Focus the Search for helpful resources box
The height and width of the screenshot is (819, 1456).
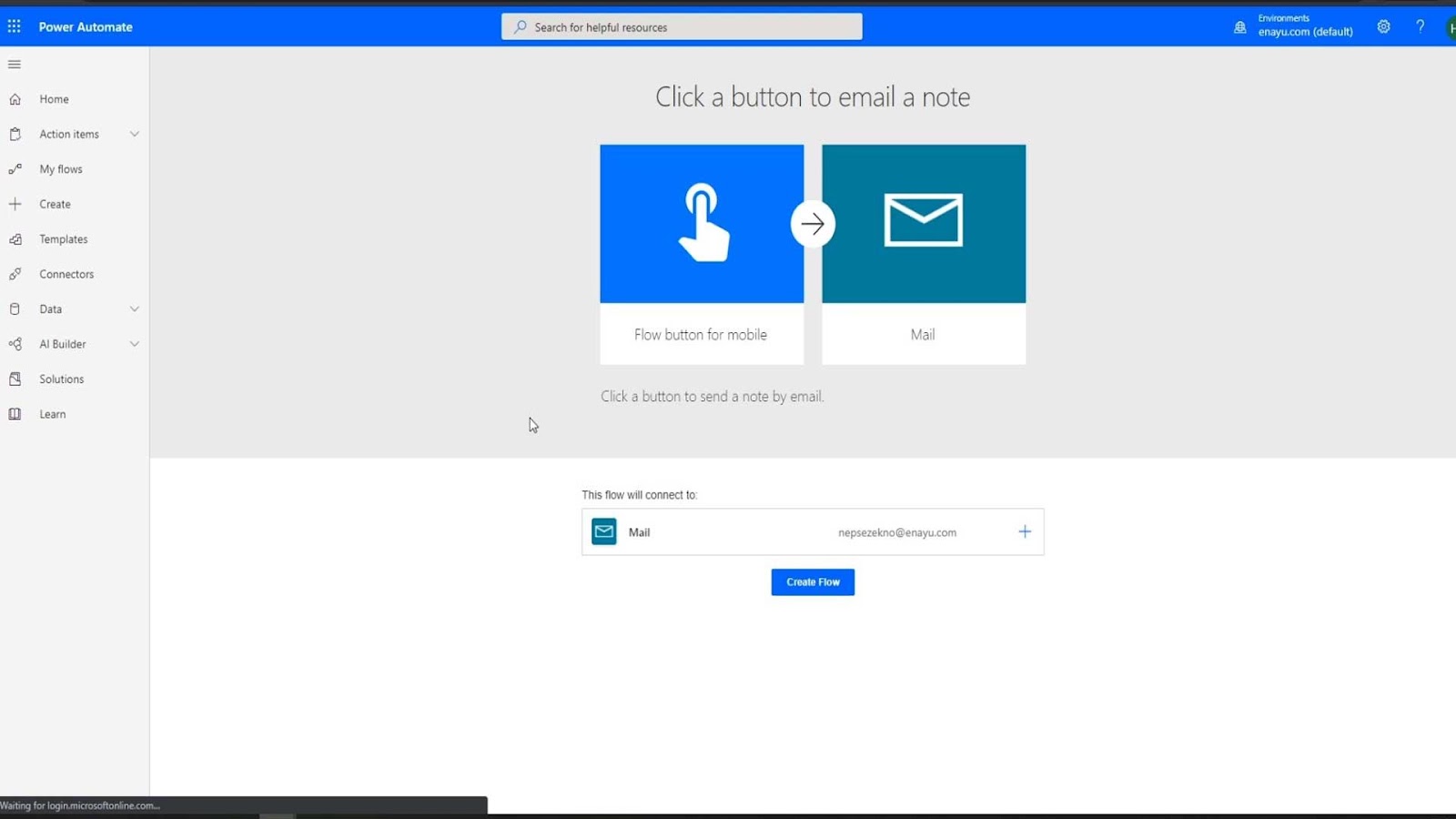[x=682, y=27]
